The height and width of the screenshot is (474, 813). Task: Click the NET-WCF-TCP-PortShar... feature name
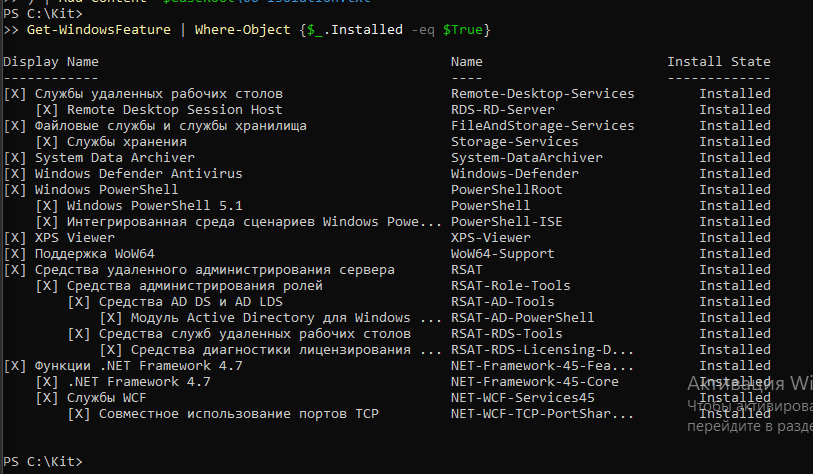pos(542,414)
